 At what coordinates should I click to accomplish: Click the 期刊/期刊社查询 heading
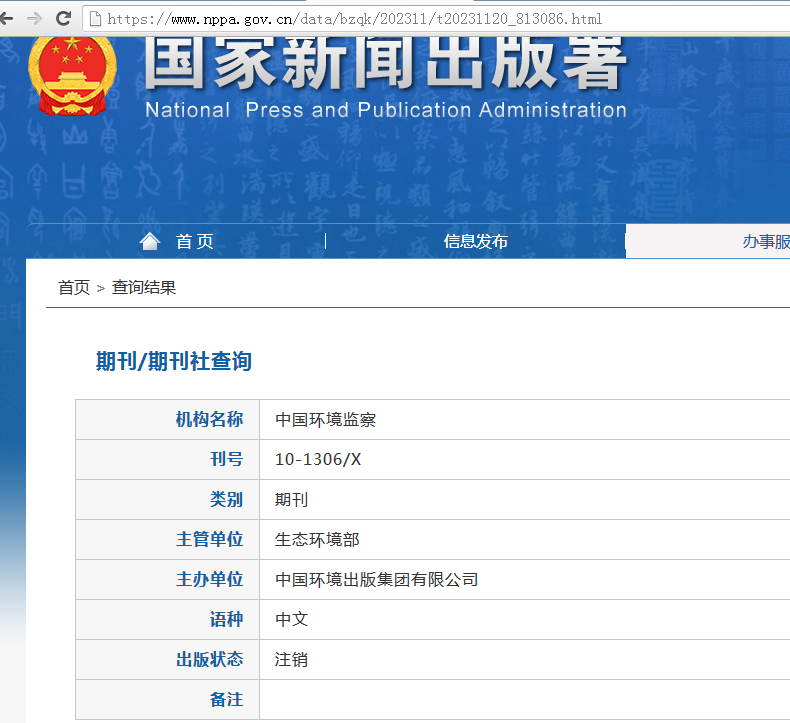click(173, 362)
